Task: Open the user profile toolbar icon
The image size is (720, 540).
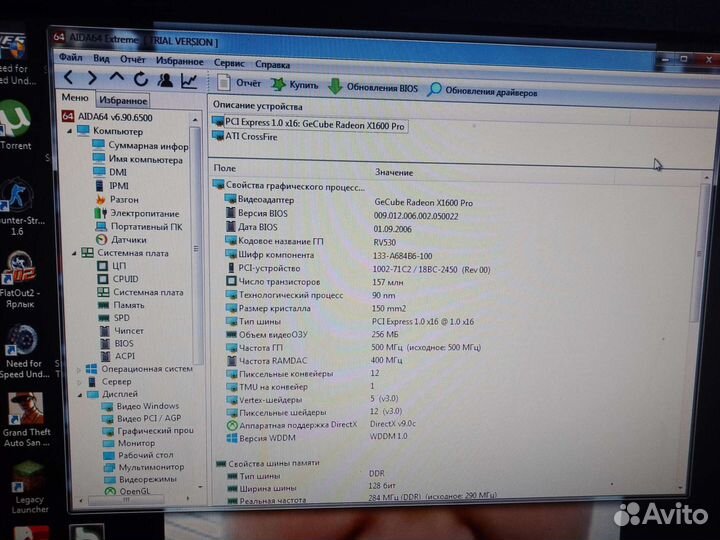Action: [165, 80]
